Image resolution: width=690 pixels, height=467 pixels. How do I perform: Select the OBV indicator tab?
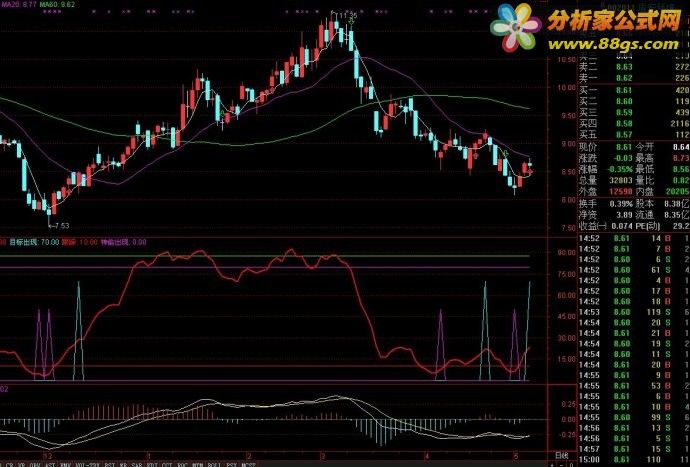pyautogui.click(x=35, y=464)
